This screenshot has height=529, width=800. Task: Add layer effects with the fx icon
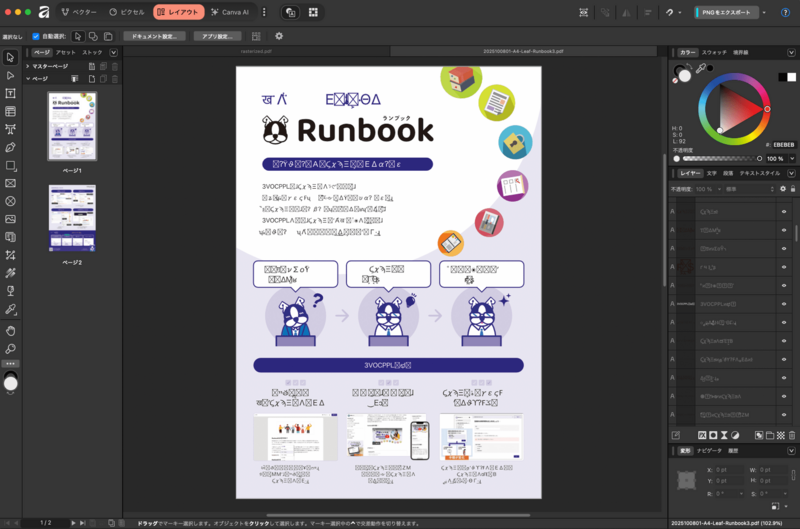pos(702,435)
